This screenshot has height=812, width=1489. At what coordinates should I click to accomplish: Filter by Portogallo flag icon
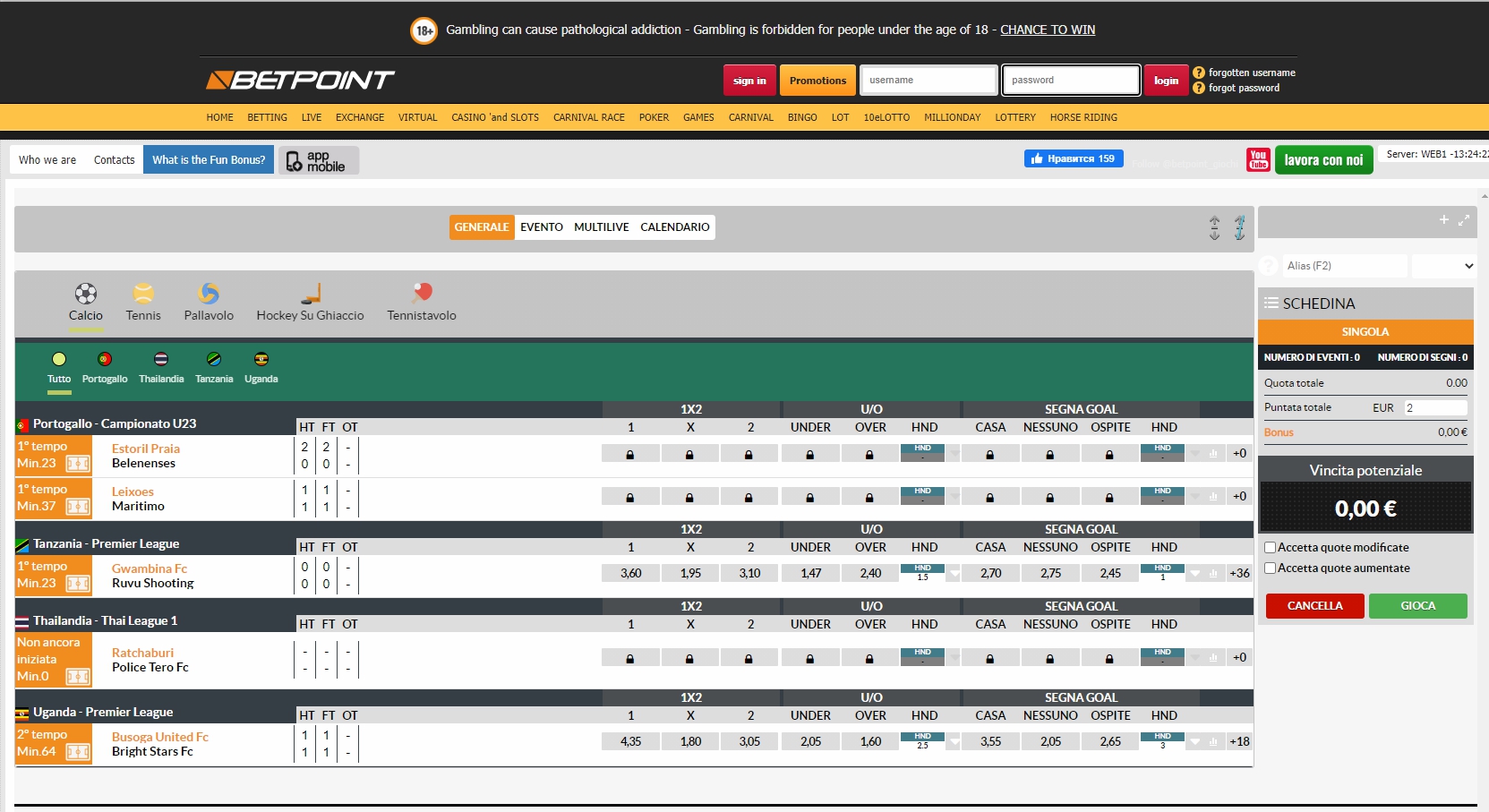105,359
